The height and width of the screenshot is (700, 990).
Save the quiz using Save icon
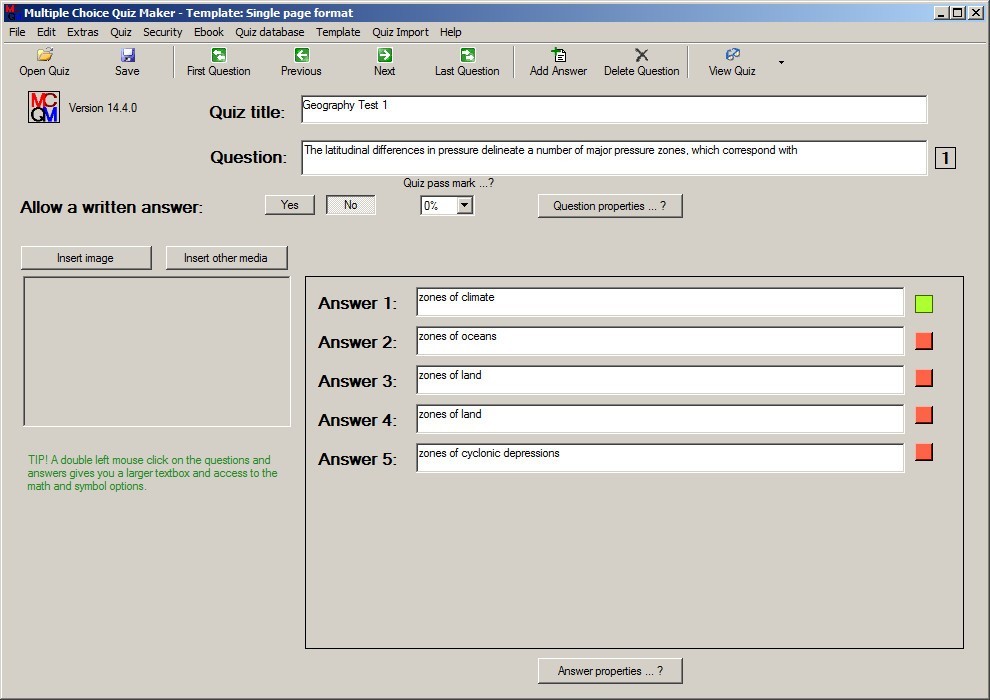[128, 55]
